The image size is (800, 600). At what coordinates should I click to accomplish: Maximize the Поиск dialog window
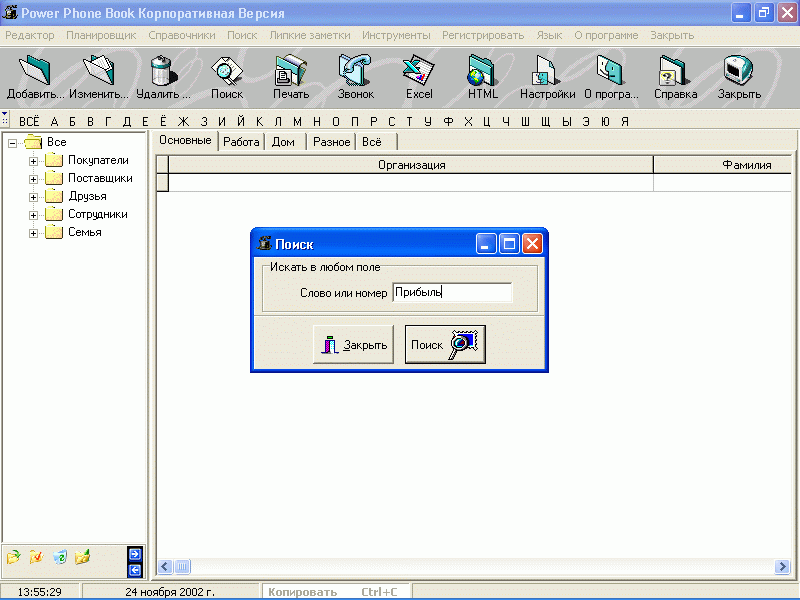tap(509, 244)
